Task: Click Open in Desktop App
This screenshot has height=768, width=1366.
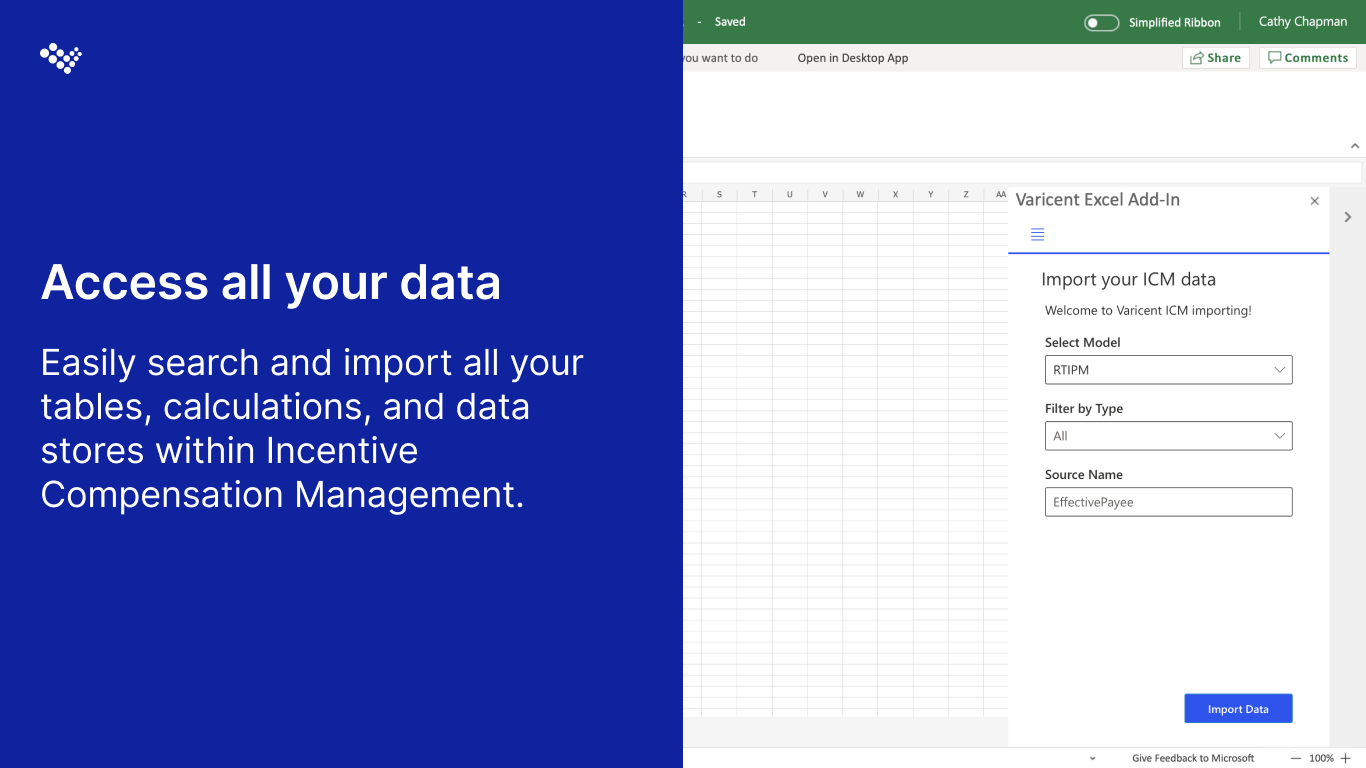Action: (x=852, y=58)
